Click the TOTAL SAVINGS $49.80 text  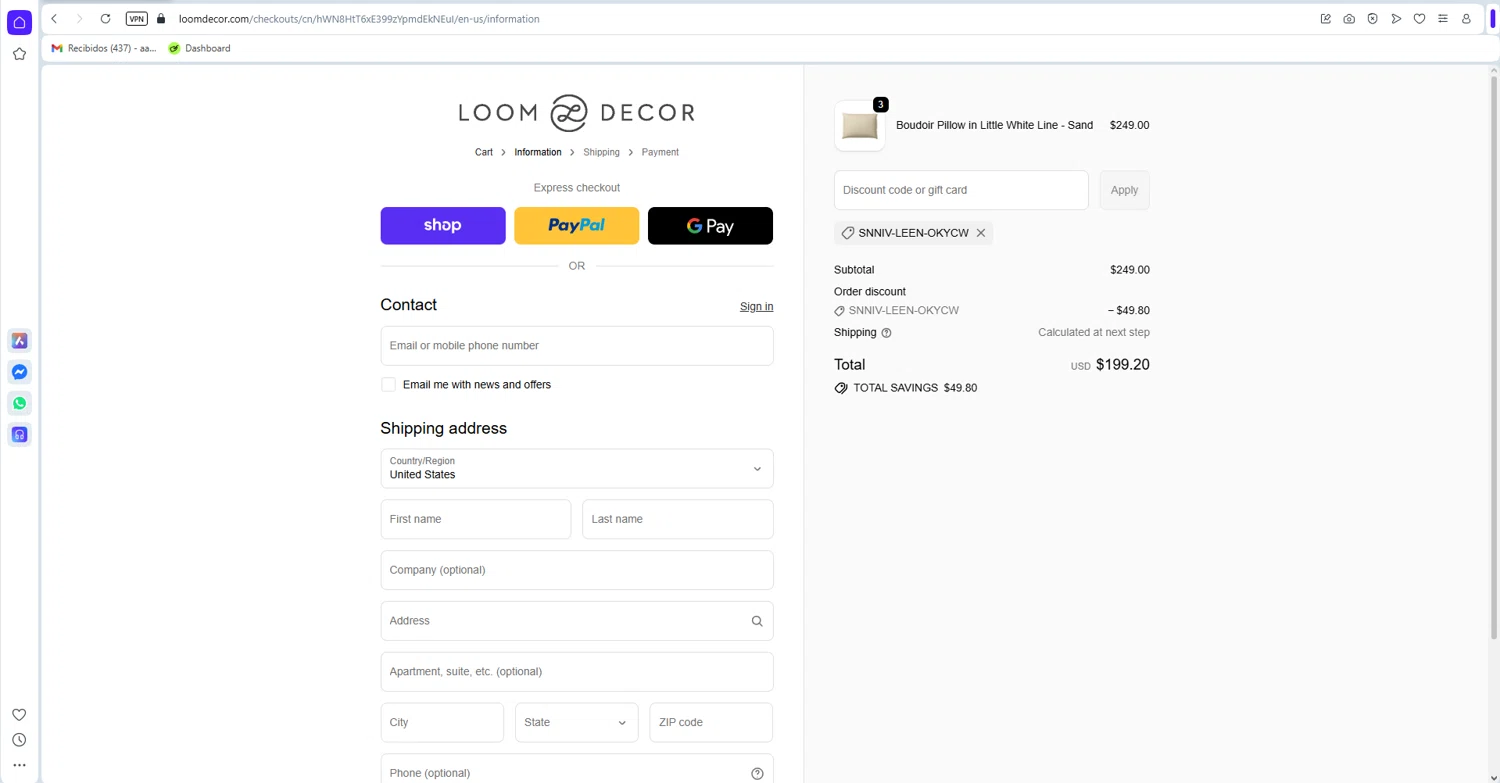(915, 388)
